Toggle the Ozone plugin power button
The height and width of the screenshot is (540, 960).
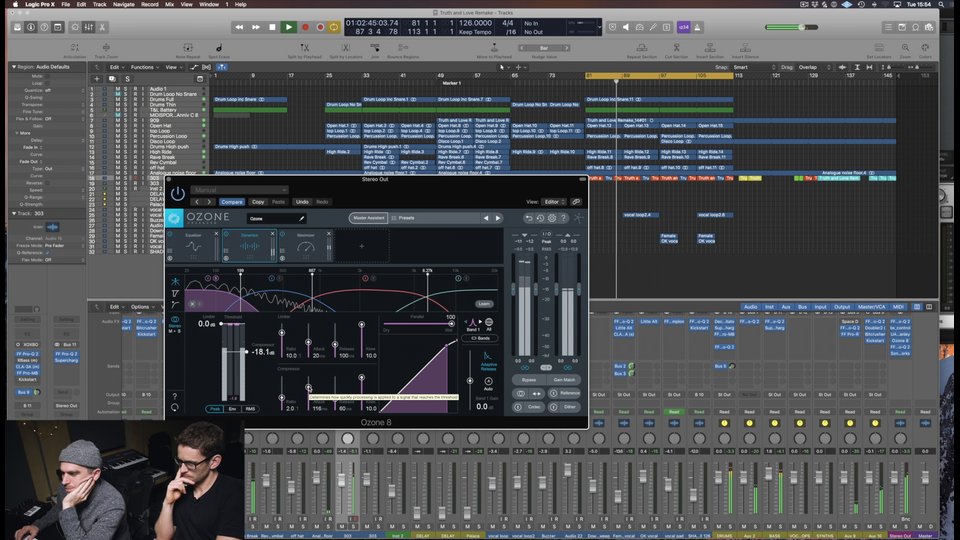(x=178, y=194)
